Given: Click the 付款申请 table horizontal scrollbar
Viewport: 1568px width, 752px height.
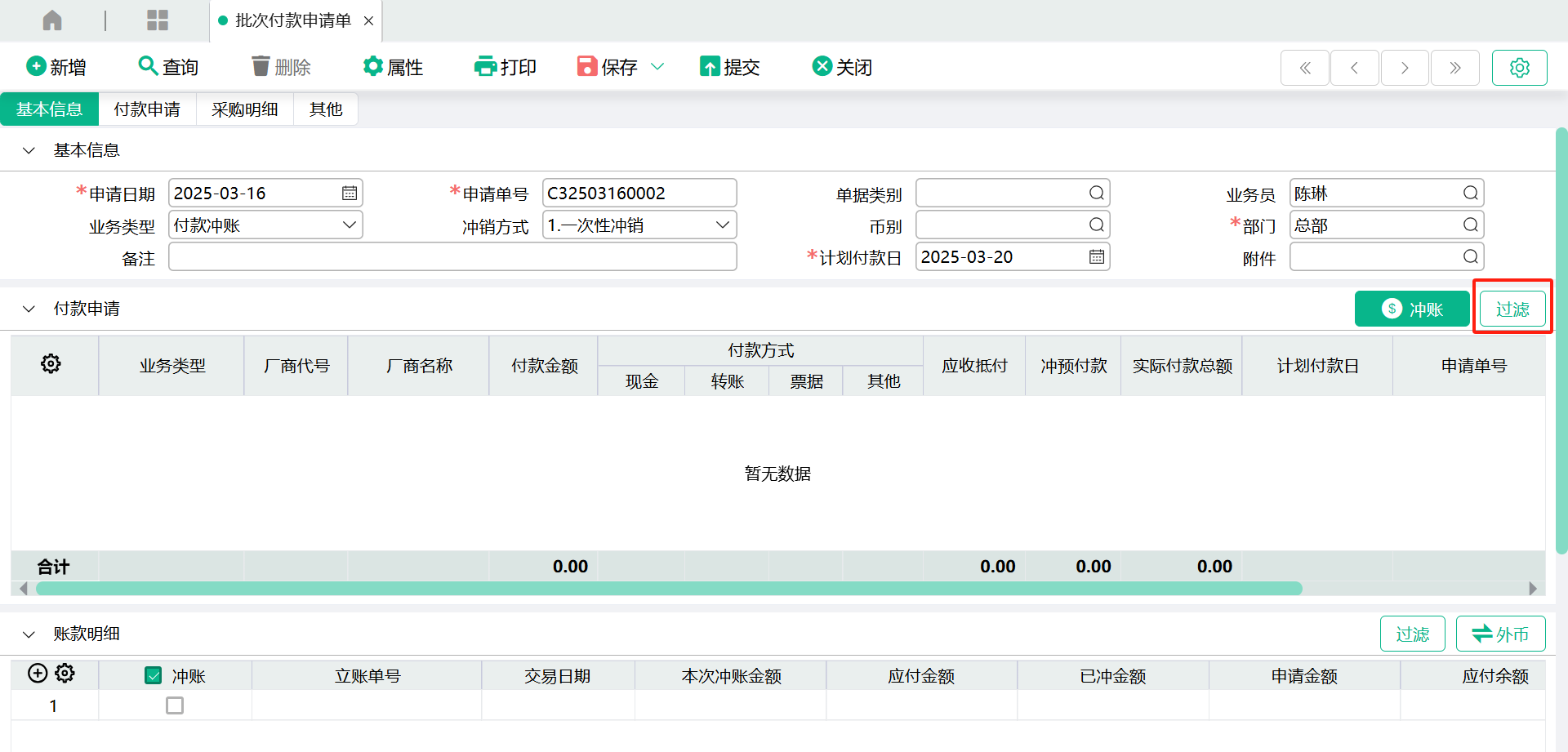Looking at the screenshot, I should (669, 589).
